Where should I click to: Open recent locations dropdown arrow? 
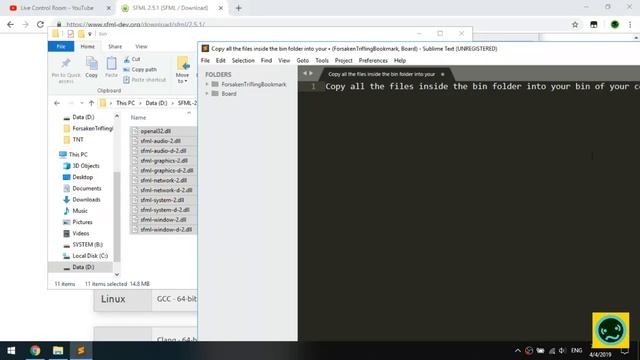(x=82, y=103)
